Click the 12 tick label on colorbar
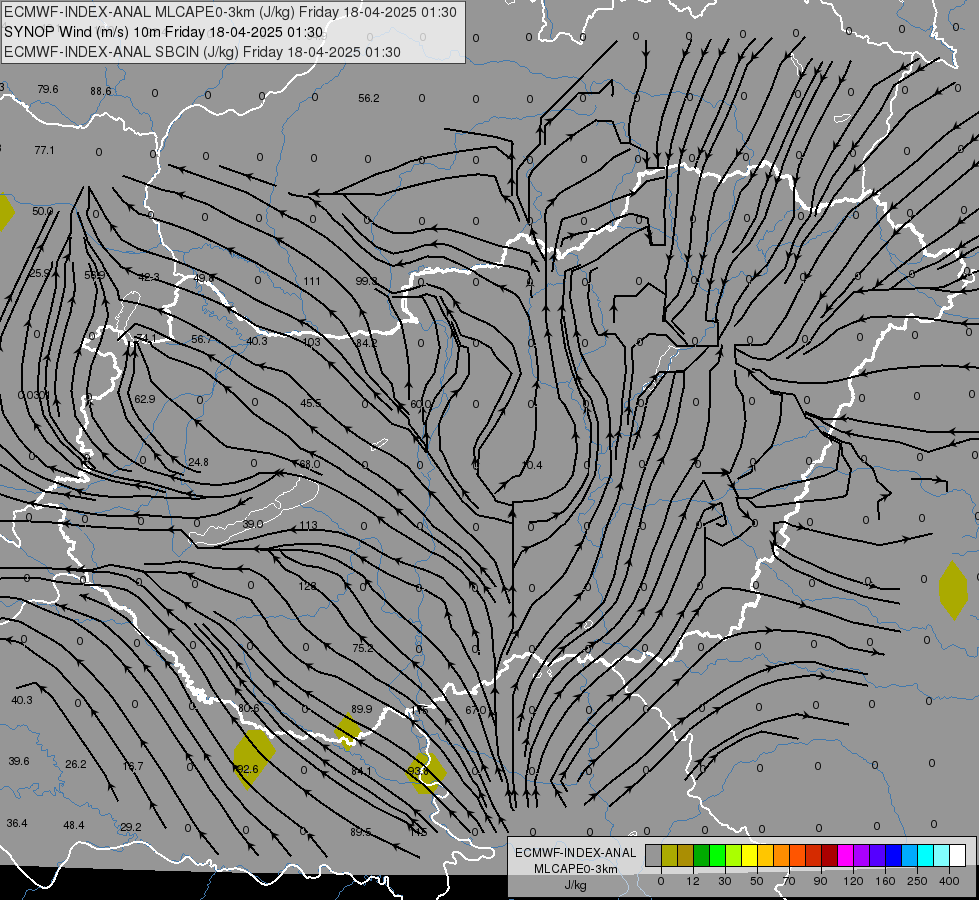Viewport: 979px width, 900px height. [x=692, y=881]
